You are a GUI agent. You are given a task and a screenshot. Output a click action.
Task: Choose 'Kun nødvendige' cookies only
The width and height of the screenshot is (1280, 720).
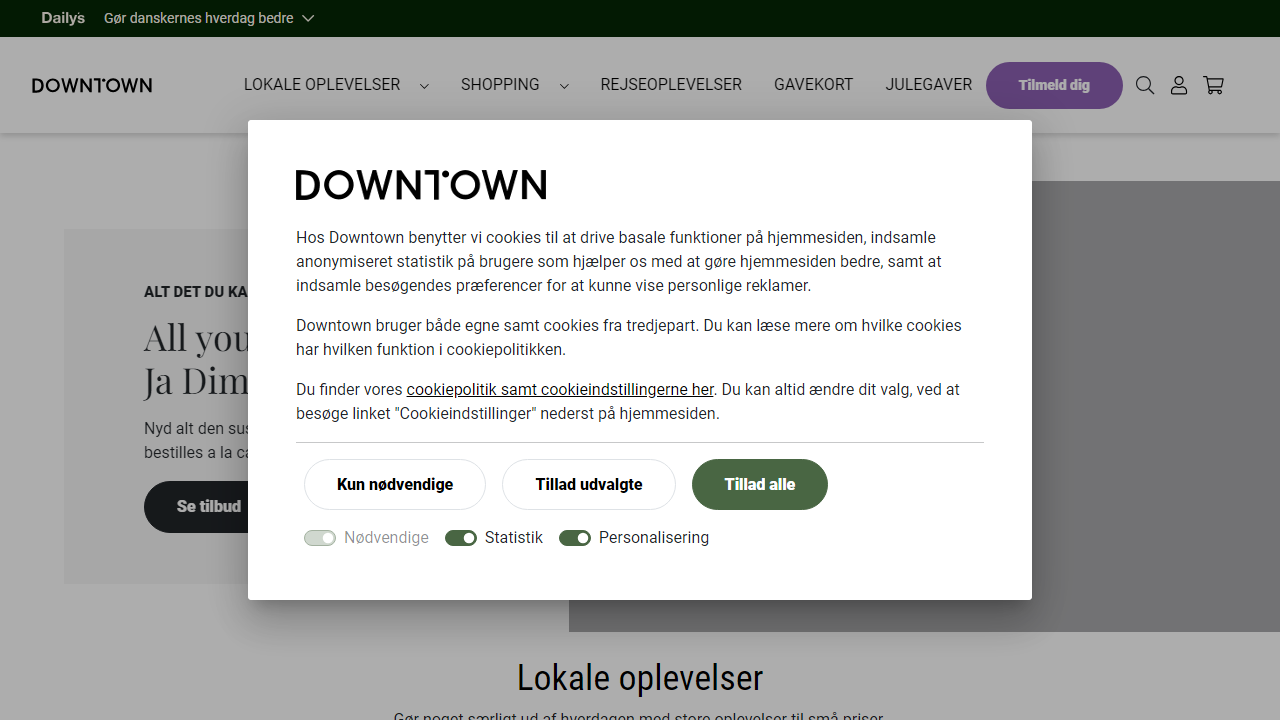tap(394, 484)
